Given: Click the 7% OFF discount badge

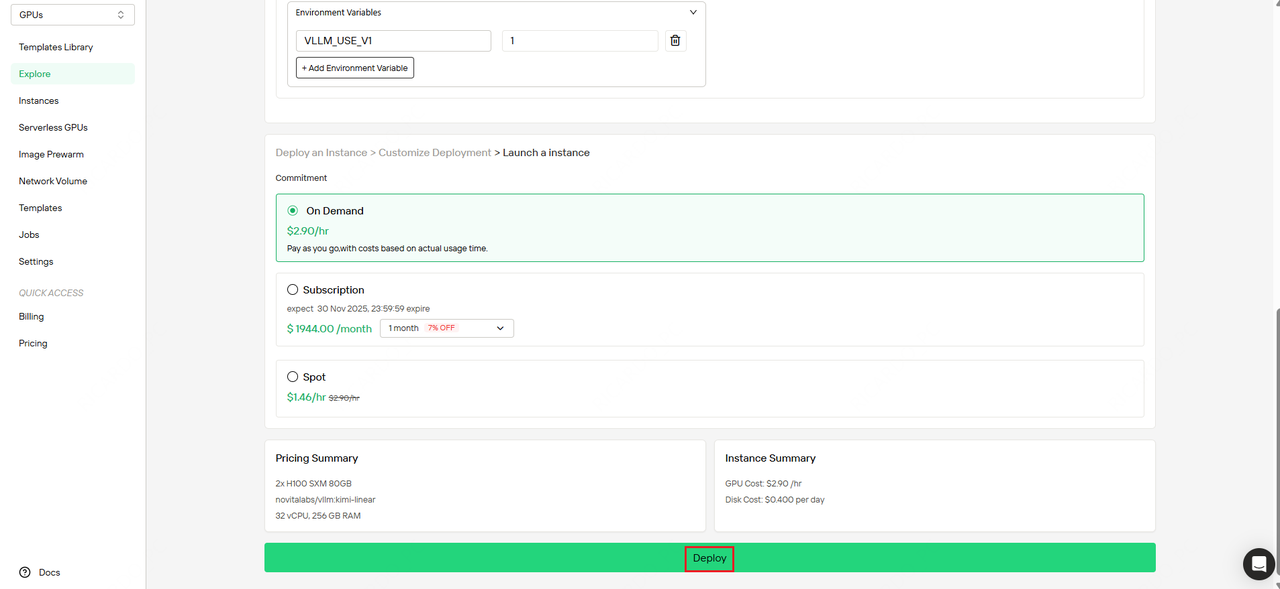Looking at the screenshot, I should [x=442, y=328].
